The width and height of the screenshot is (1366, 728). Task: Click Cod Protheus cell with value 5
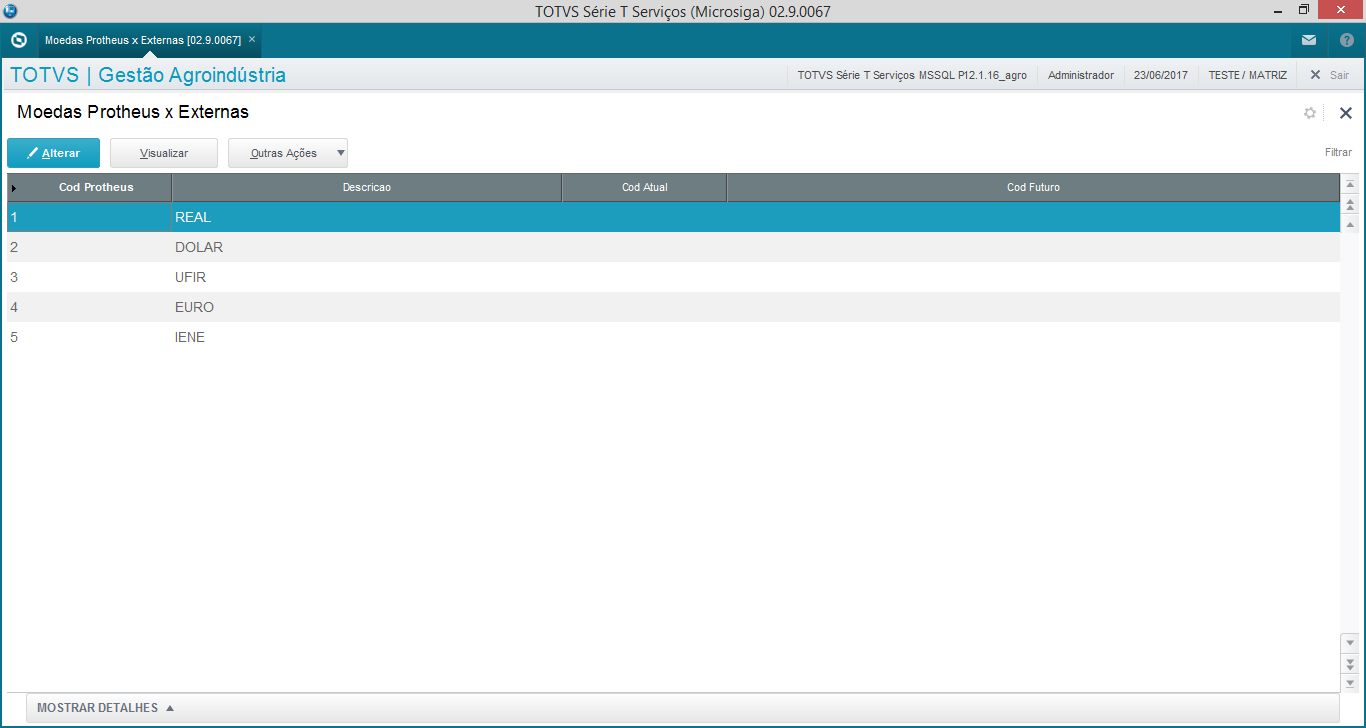89,337
